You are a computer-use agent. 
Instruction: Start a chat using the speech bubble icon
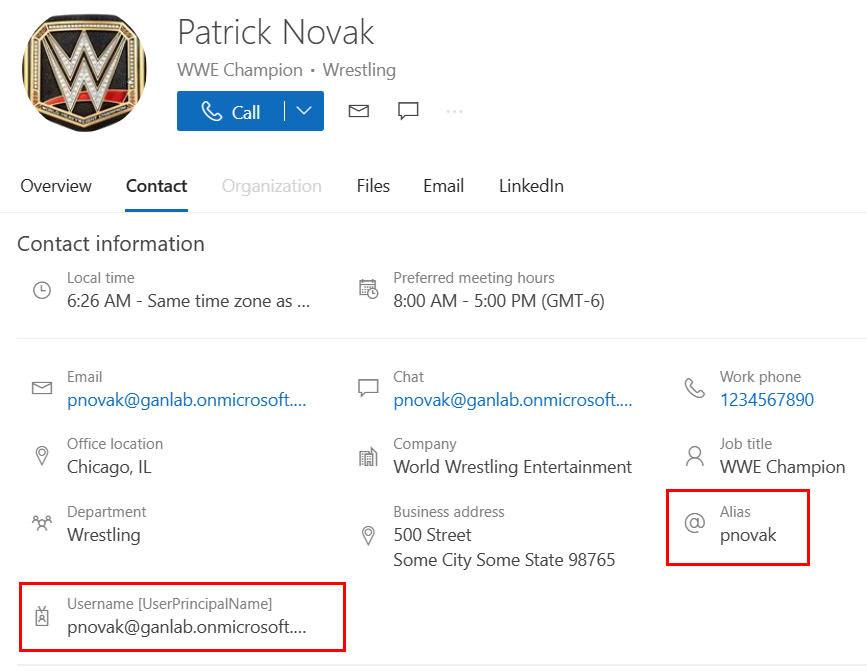(x=408, y=111)
